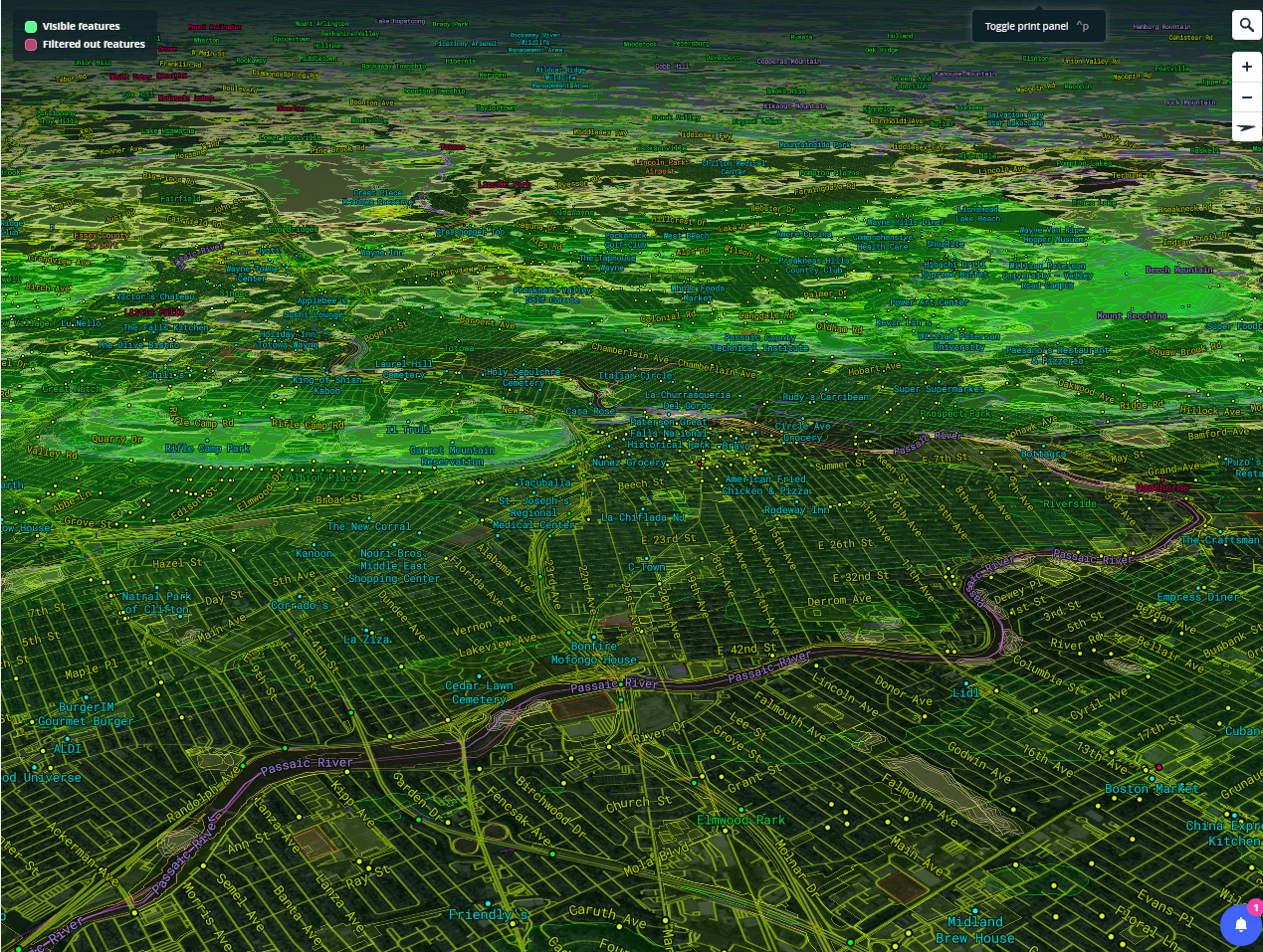Click the Friendly's restaurant label
1263x952 pixels.
(488, 914)
